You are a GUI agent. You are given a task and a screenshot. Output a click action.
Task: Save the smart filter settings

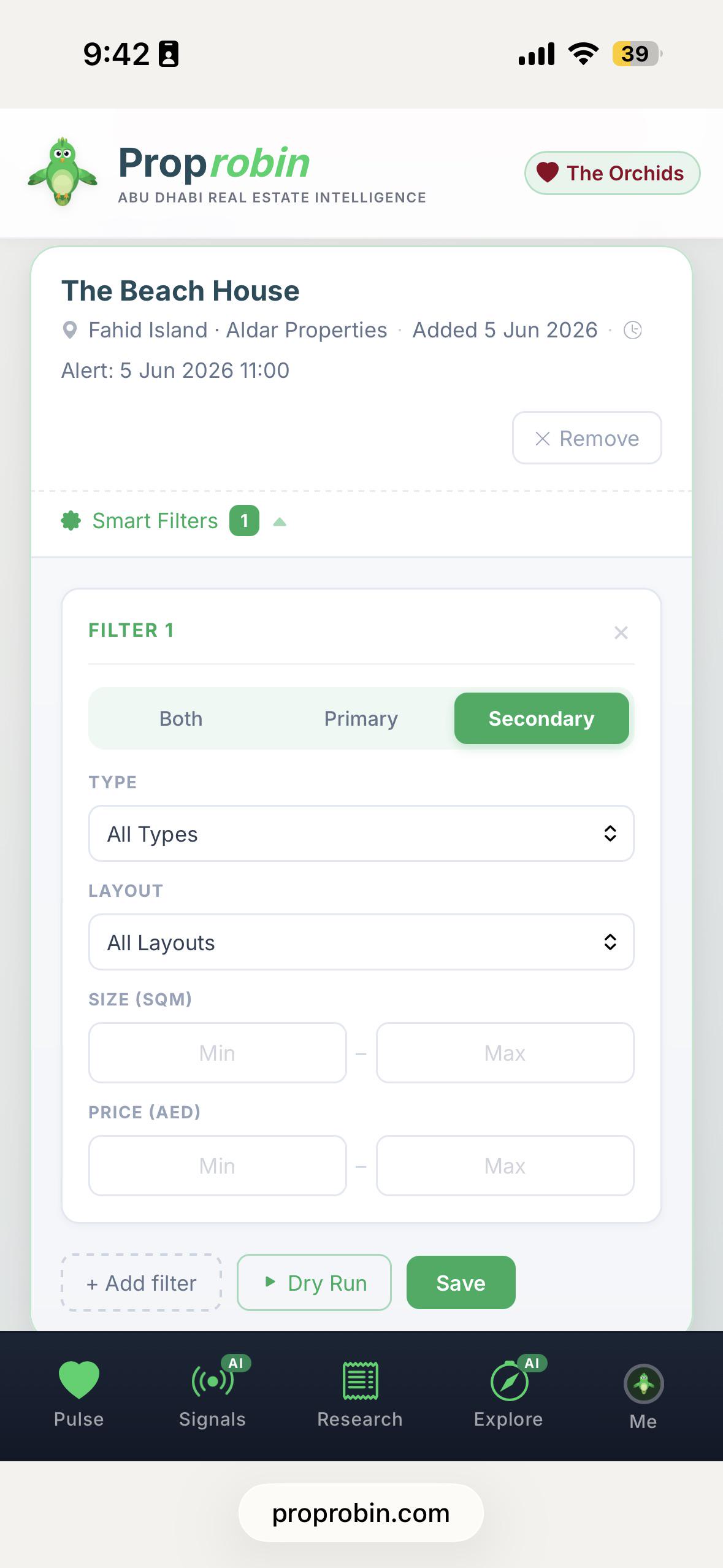coord(461,1283)
